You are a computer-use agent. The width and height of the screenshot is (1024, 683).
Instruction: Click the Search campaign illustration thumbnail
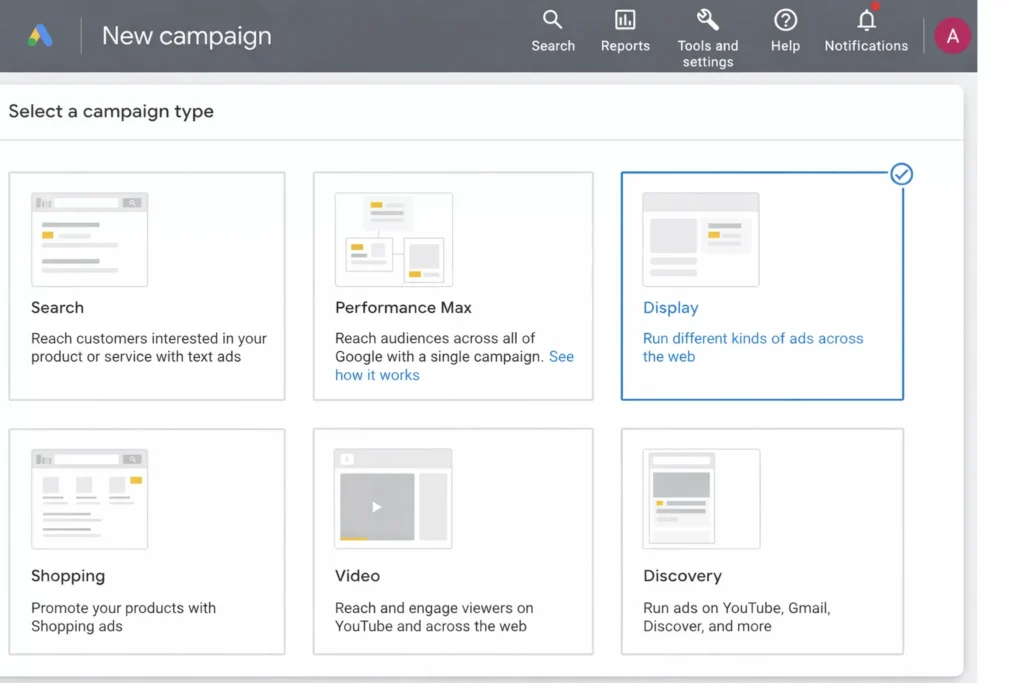(x=90, y=240)
